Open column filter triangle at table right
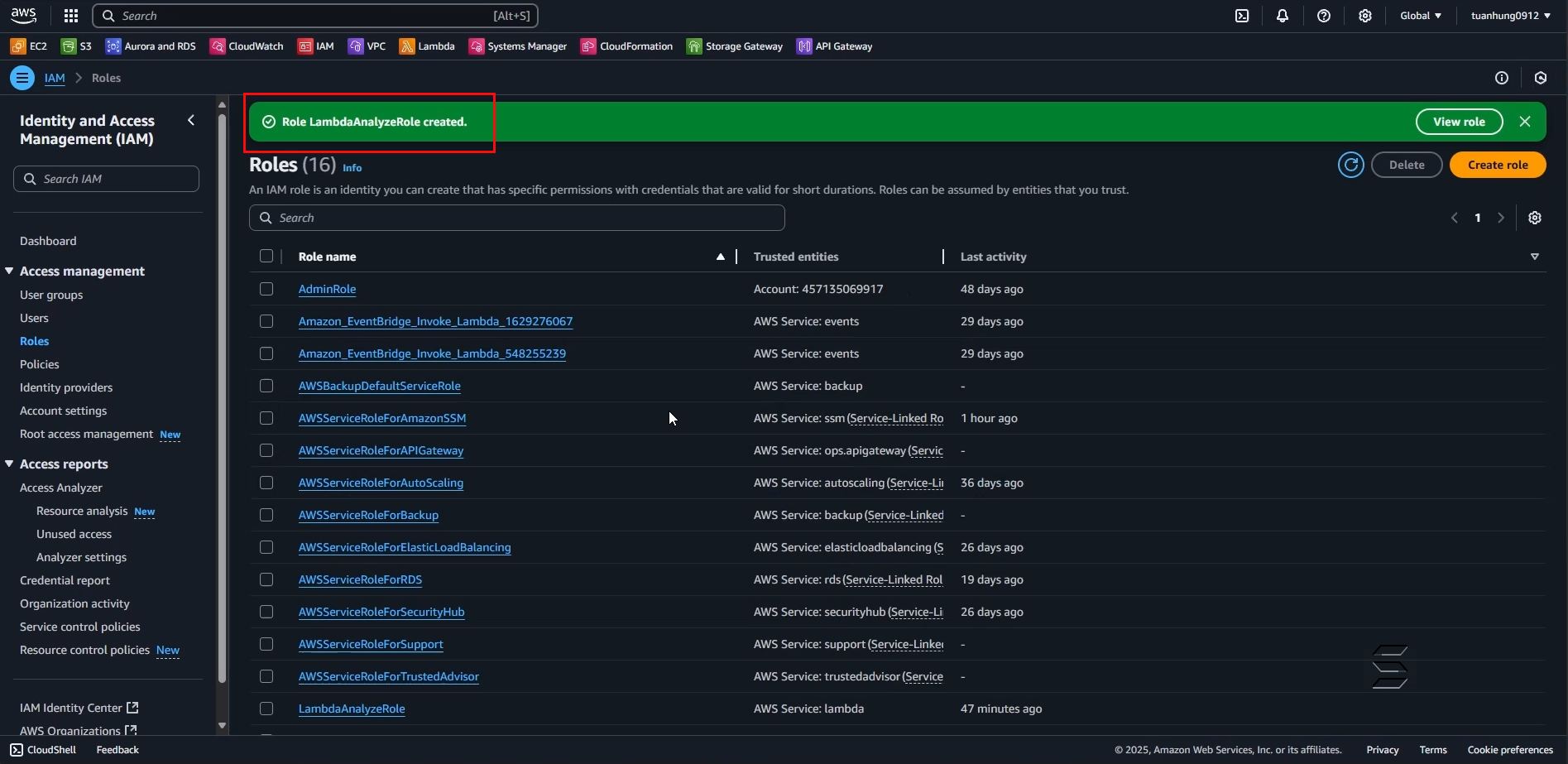The image size is (1568, 764). click(1535, 257)
